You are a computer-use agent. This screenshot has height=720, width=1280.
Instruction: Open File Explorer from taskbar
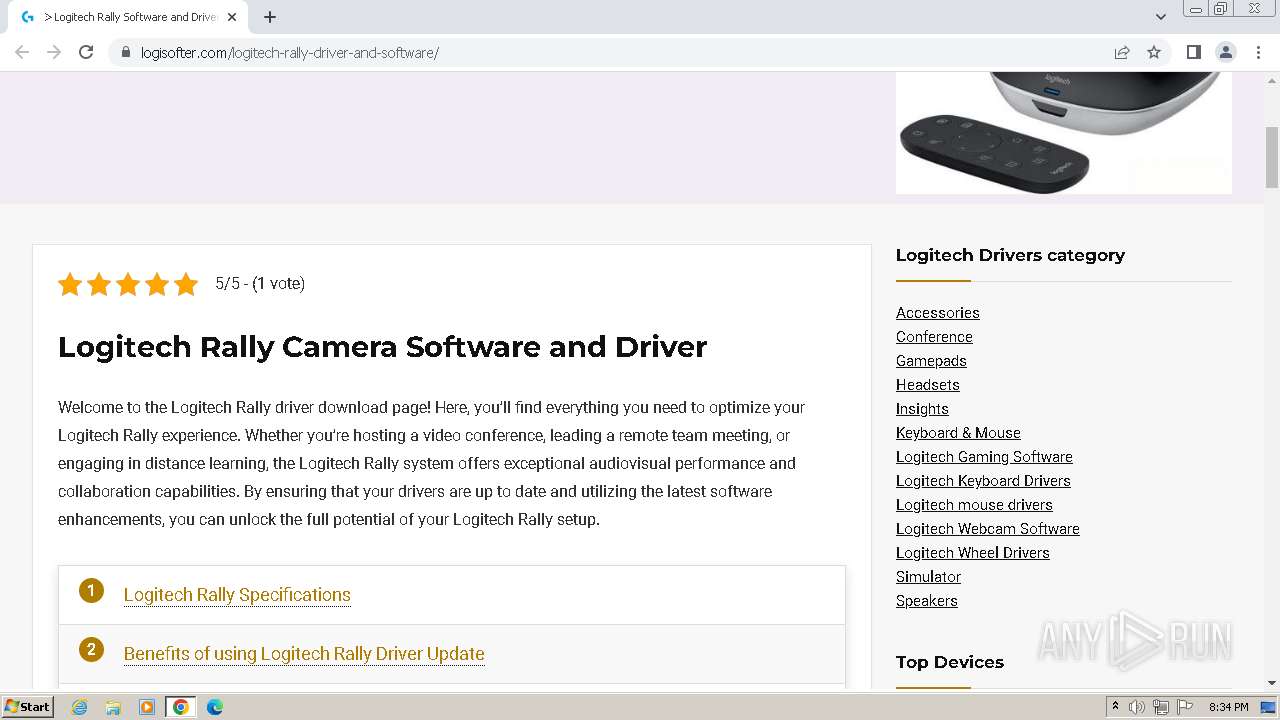click(x=113, y=707)
